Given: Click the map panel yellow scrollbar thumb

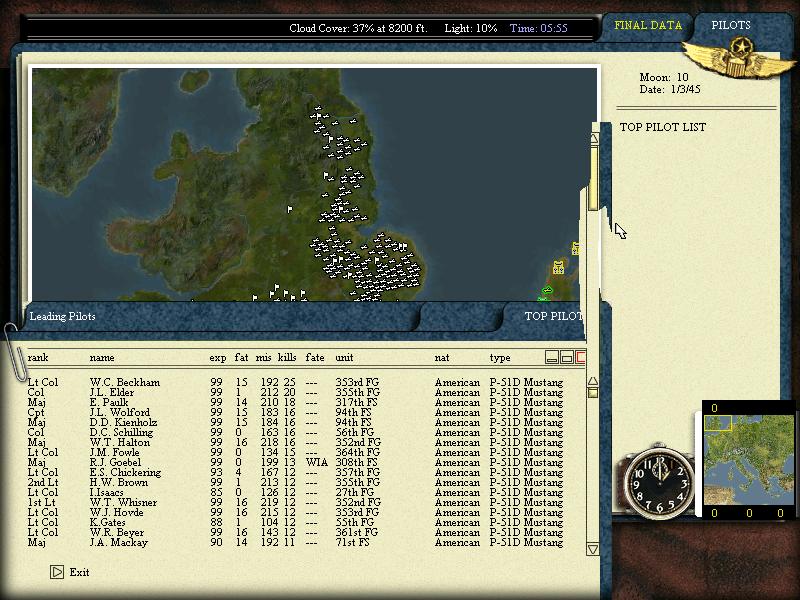Looking at the screenshot, I should point(593,178).
